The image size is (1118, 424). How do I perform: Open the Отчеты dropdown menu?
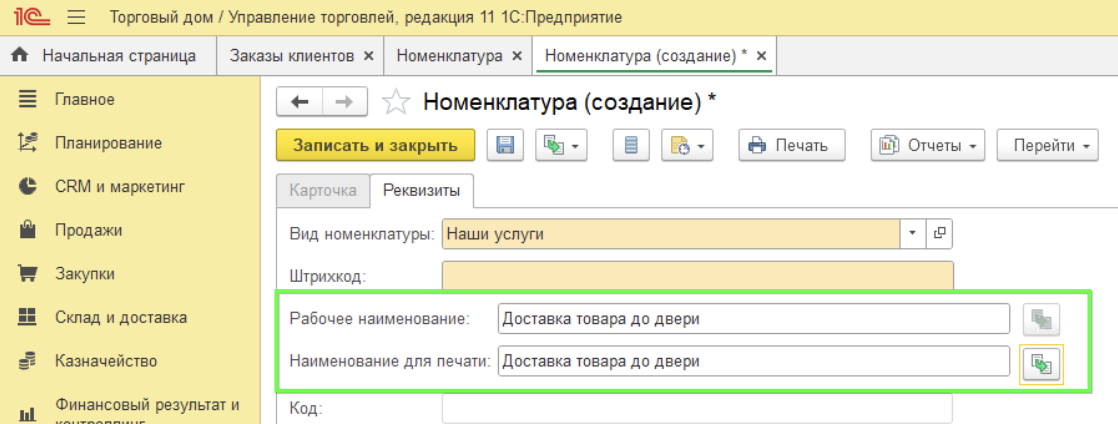pyautogui.click(x=927, y=145)
